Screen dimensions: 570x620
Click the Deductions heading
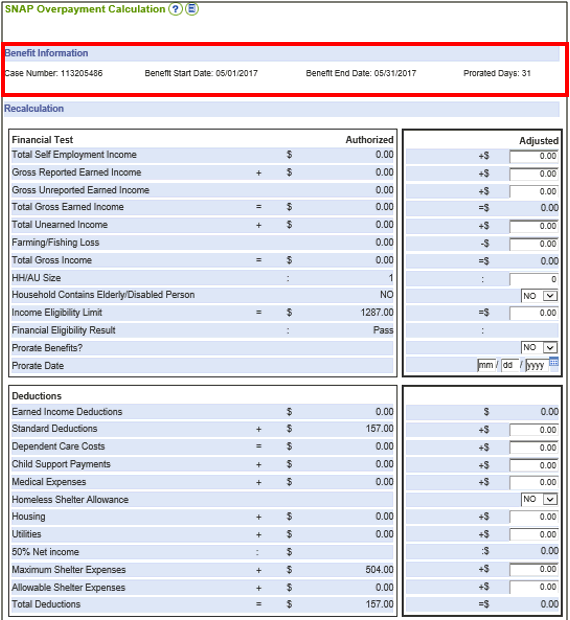tap(37, 396)
